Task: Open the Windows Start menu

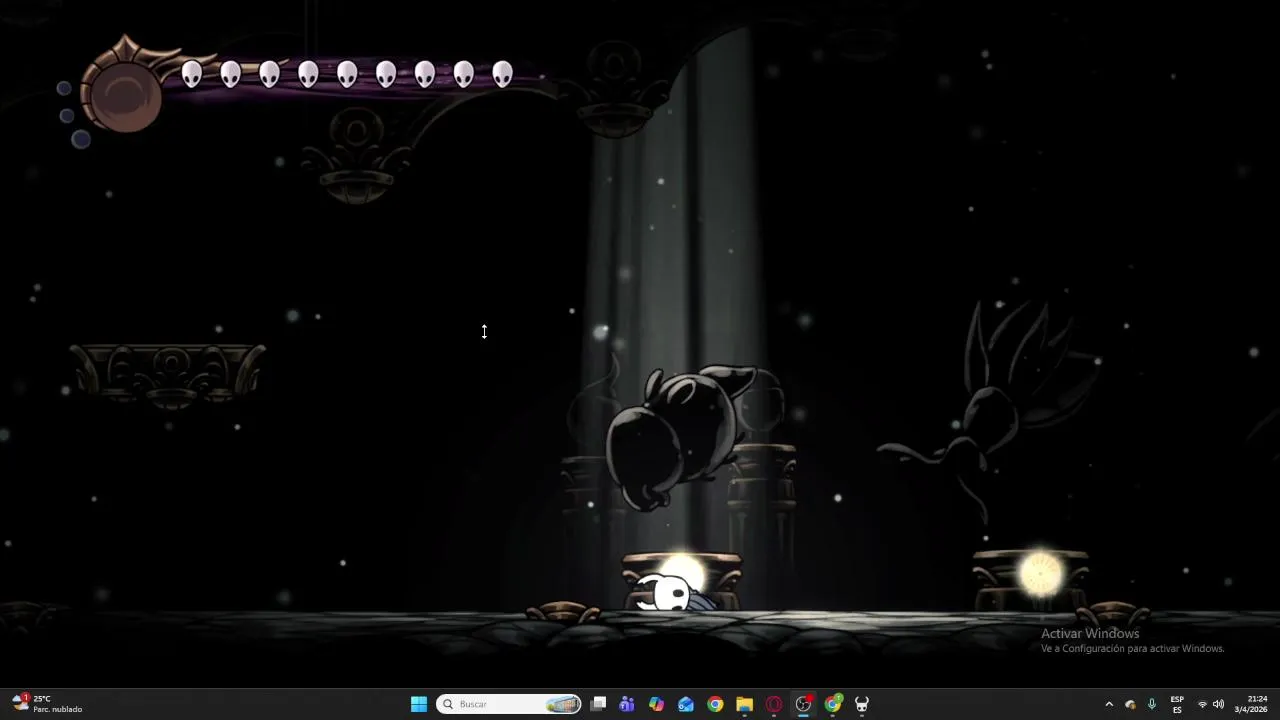Action: (x=419, y=704)
